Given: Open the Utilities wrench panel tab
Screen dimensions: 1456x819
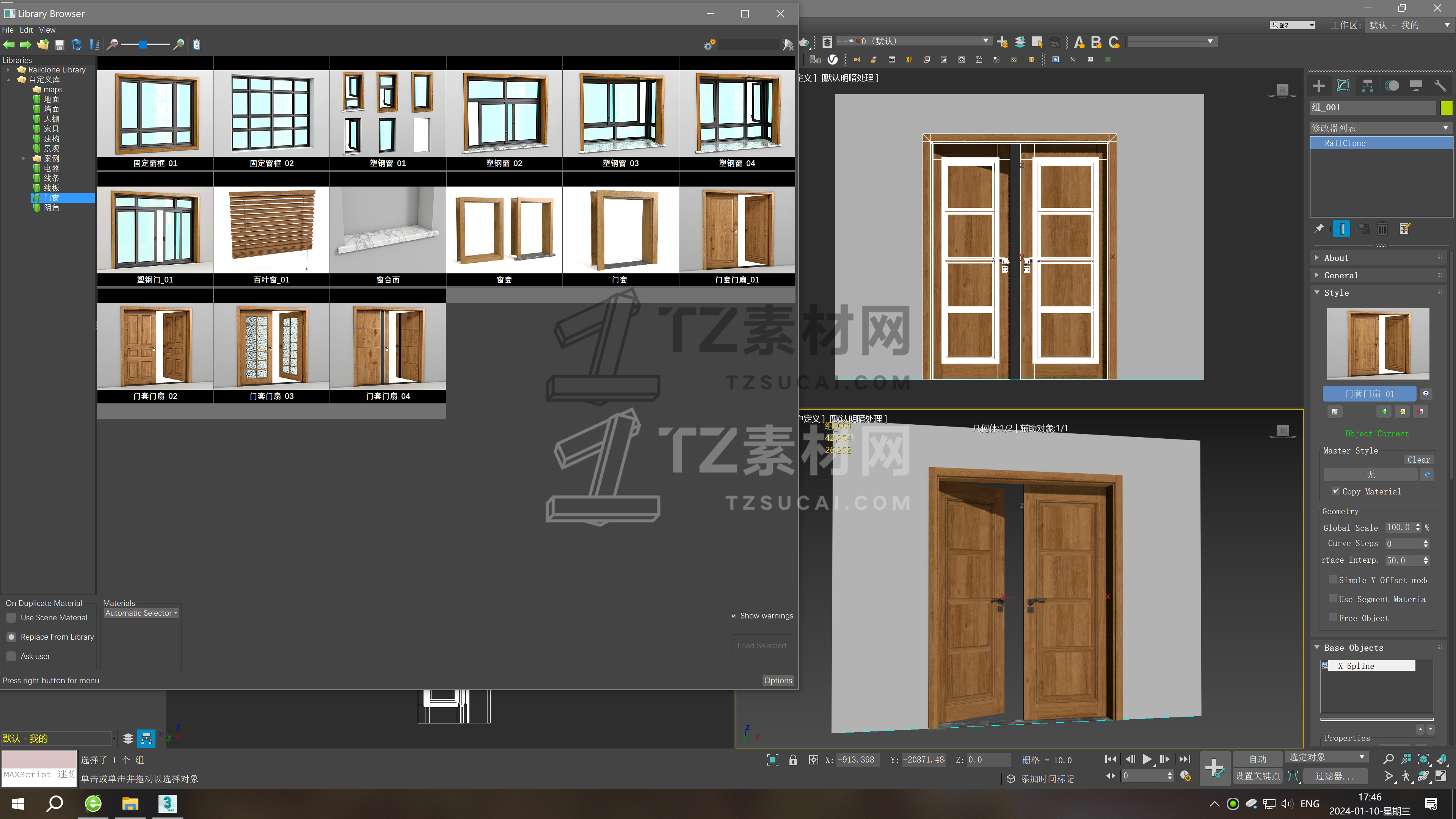Looking at the screenshot, I should (x=1440, y=86).
